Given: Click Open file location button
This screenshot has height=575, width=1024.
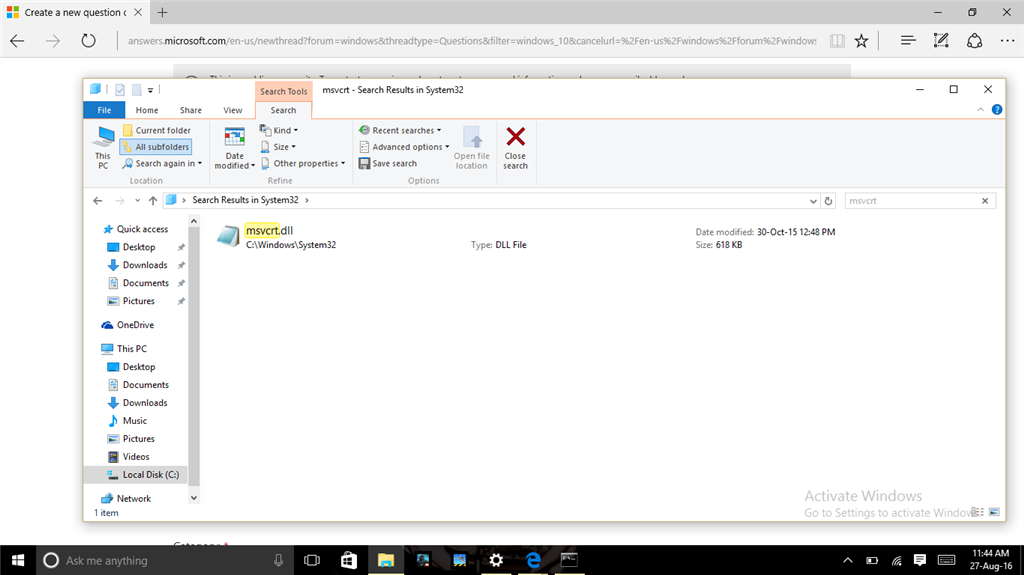Looking at the screenshot, I should tap(472, 148).
